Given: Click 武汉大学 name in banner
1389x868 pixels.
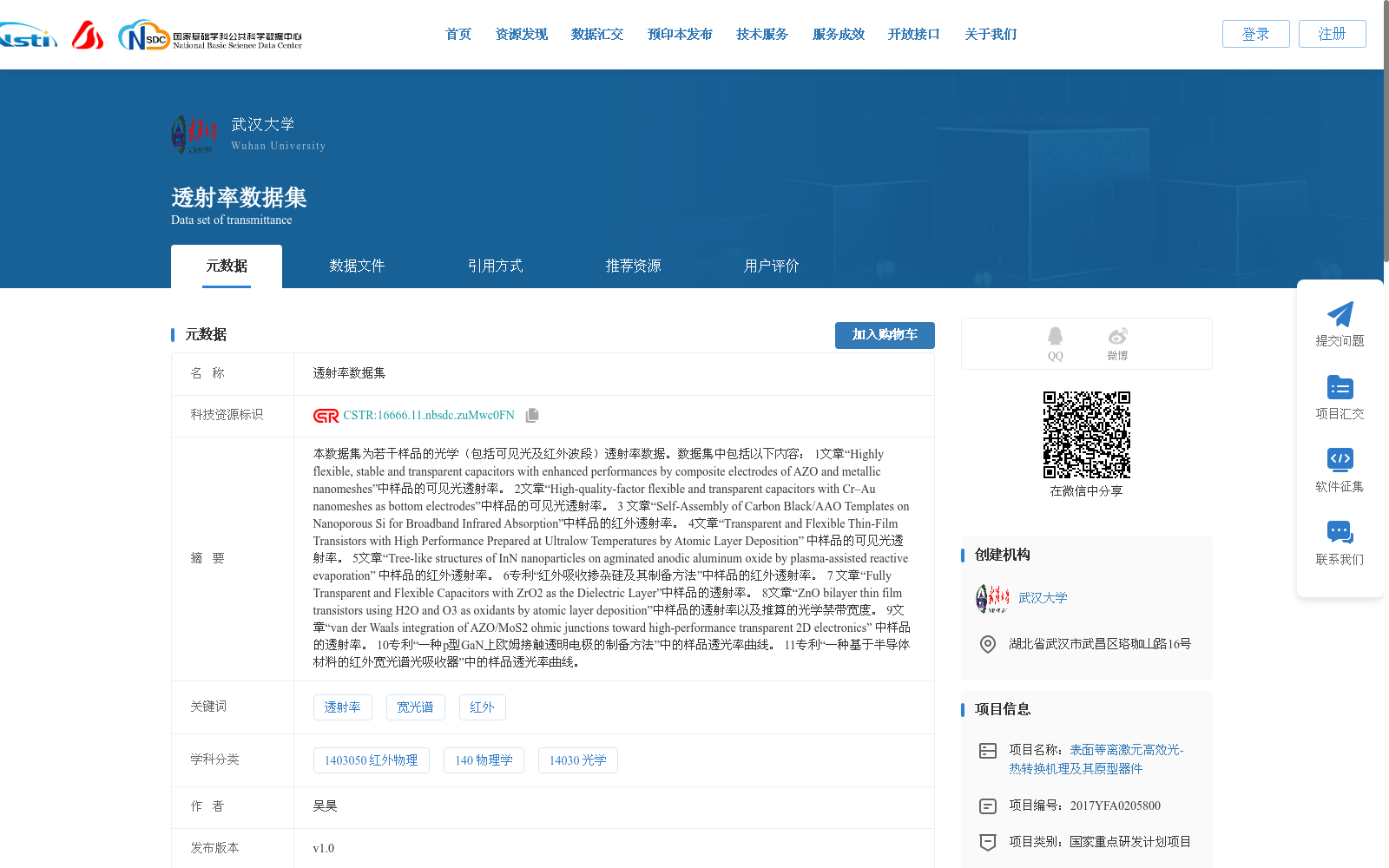Looking at the screenshot, I should (x=263, y=125).
